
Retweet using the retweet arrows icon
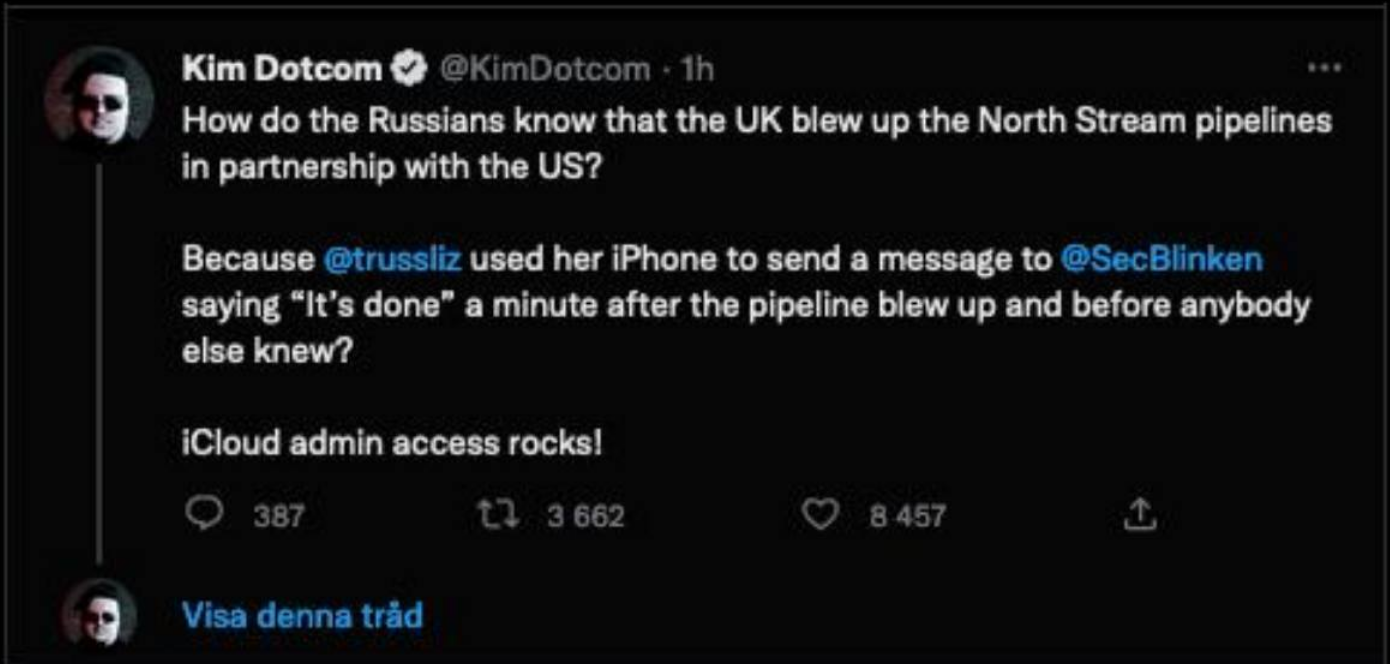coord(497,514)
